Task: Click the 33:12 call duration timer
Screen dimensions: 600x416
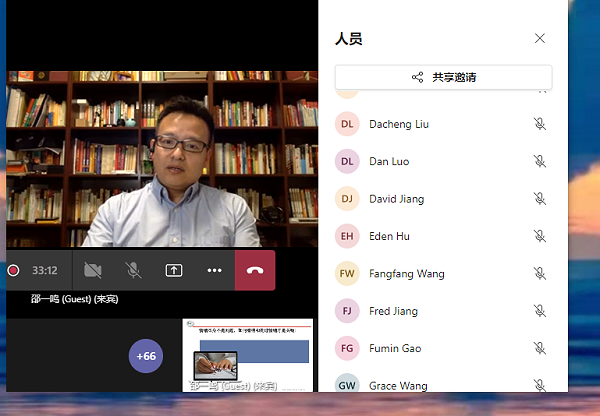Action: (44, 270)
